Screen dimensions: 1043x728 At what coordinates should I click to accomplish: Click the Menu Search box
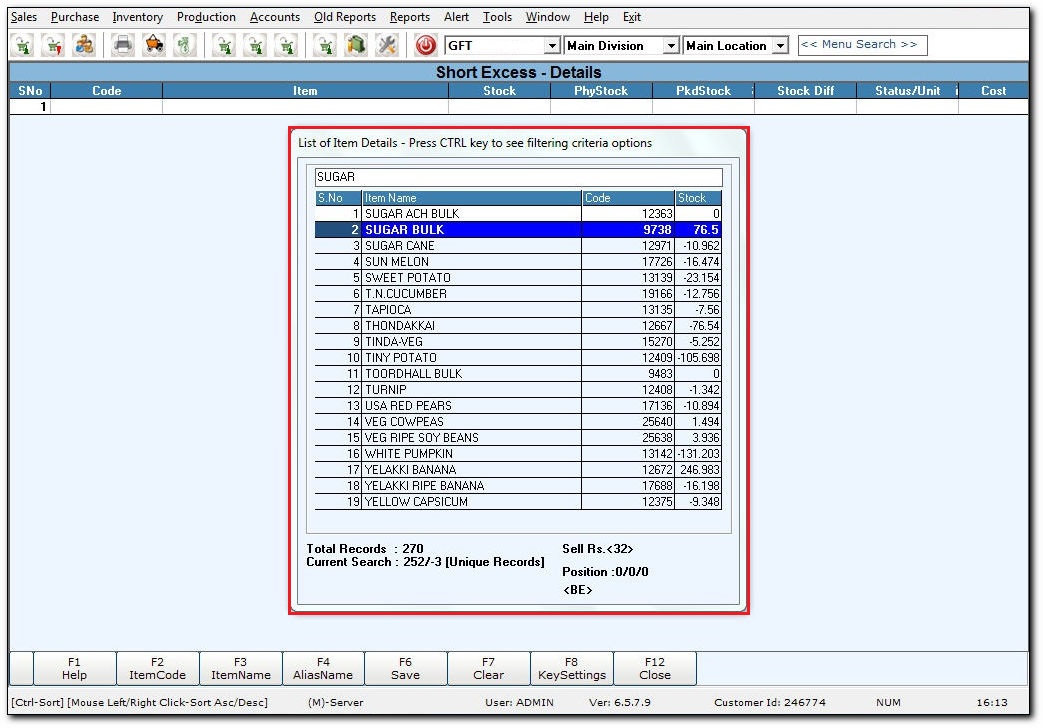(x=862, y=45)
